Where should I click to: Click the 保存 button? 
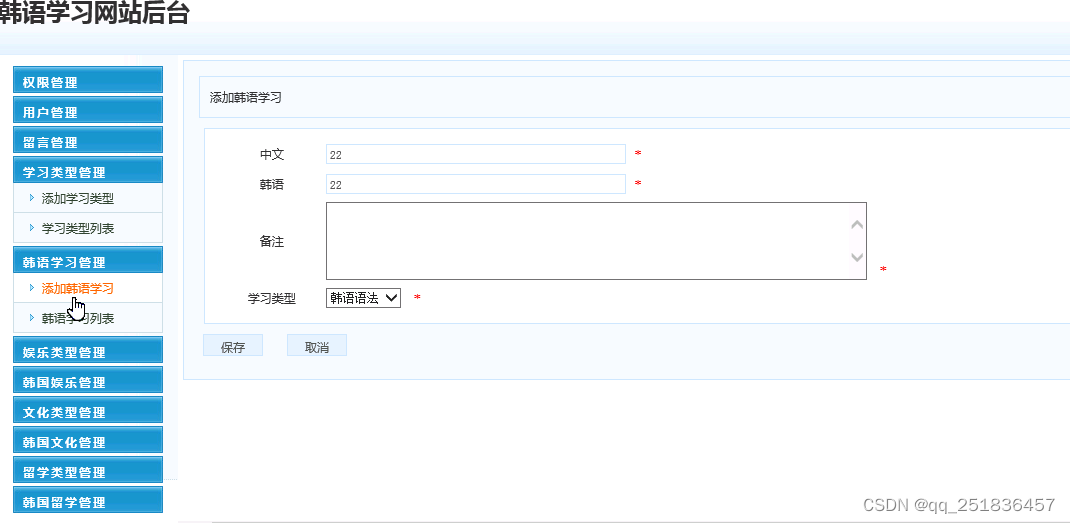point(233,345)
